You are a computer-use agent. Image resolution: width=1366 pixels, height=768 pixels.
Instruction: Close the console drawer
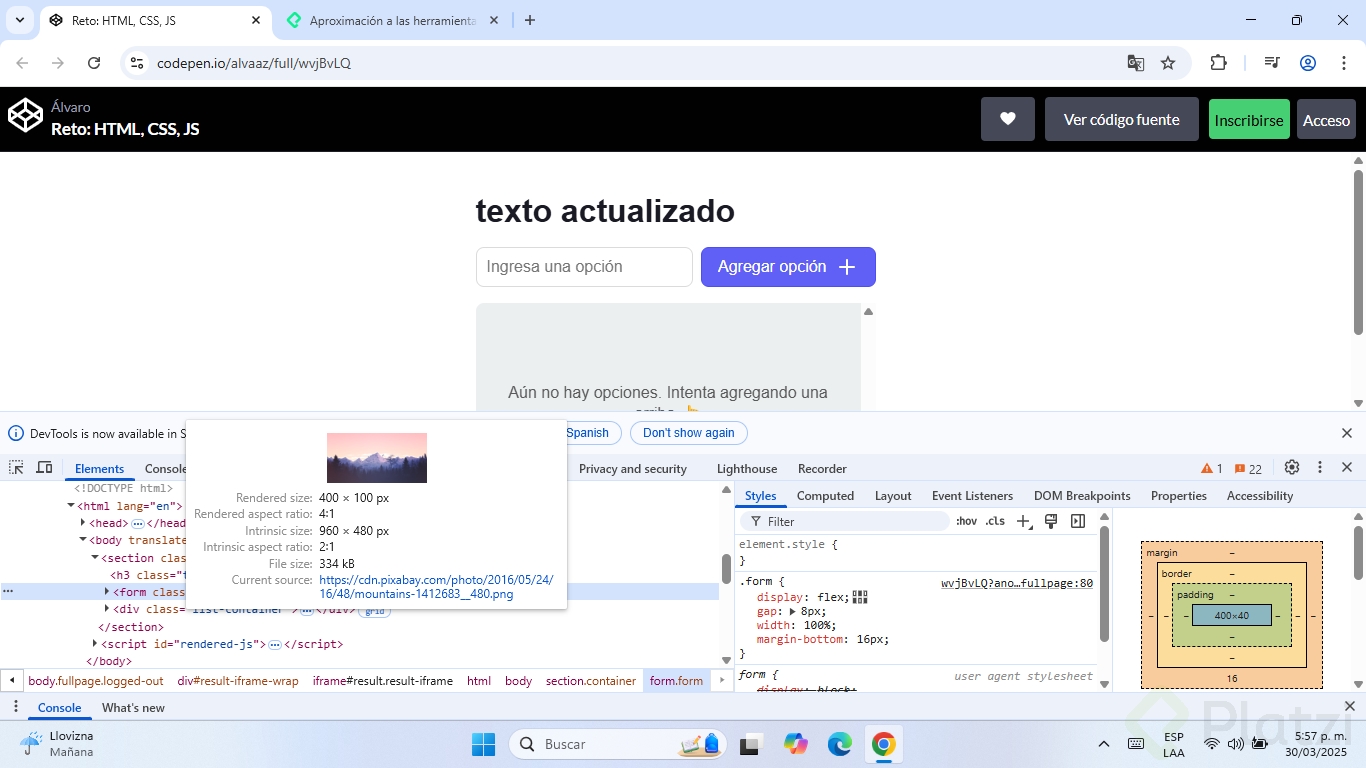pyautogui.click(x=1349, y=707)
